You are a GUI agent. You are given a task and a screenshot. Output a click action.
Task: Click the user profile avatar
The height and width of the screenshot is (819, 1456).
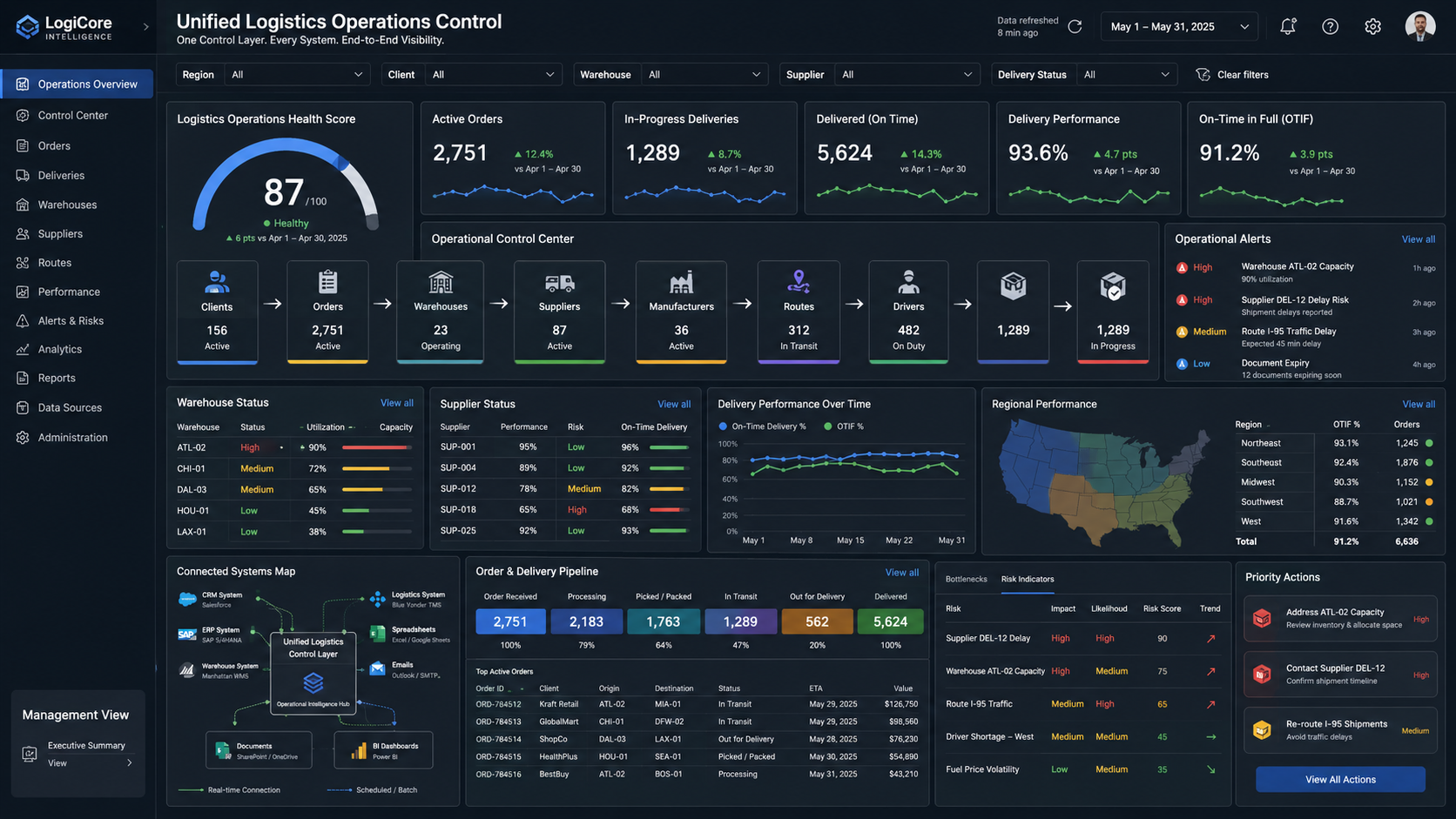point(1420,26)
